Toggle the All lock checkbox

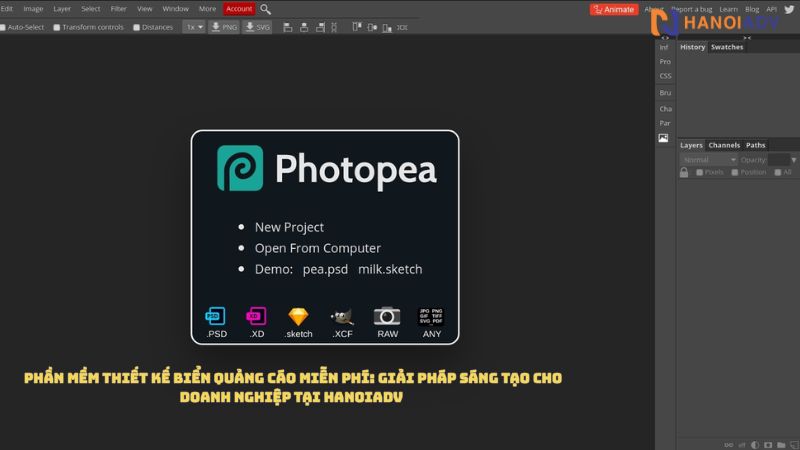click(x=778, y=172)
